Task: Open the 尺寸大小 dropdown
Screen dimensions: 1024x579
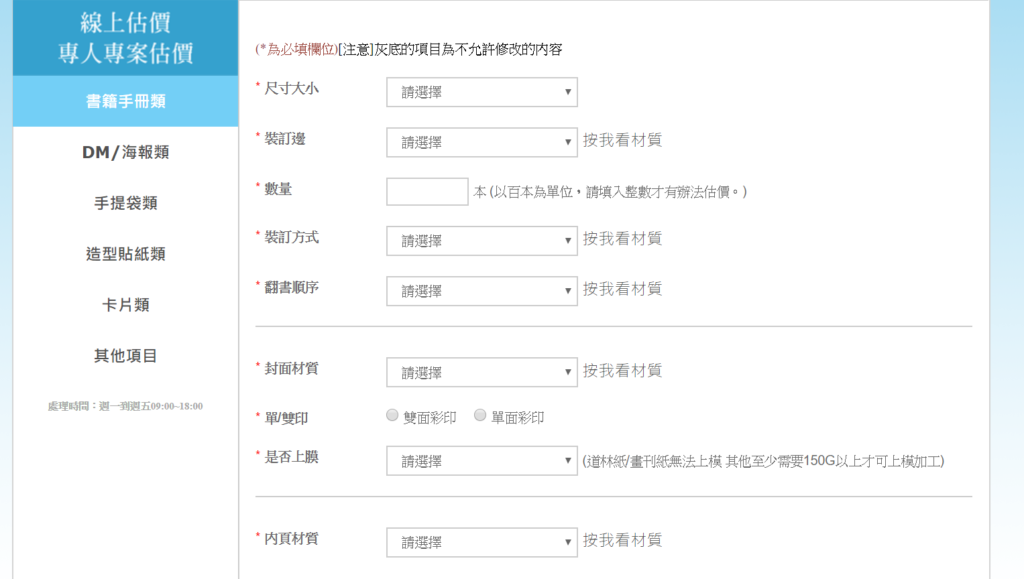Action: [481, 91]
